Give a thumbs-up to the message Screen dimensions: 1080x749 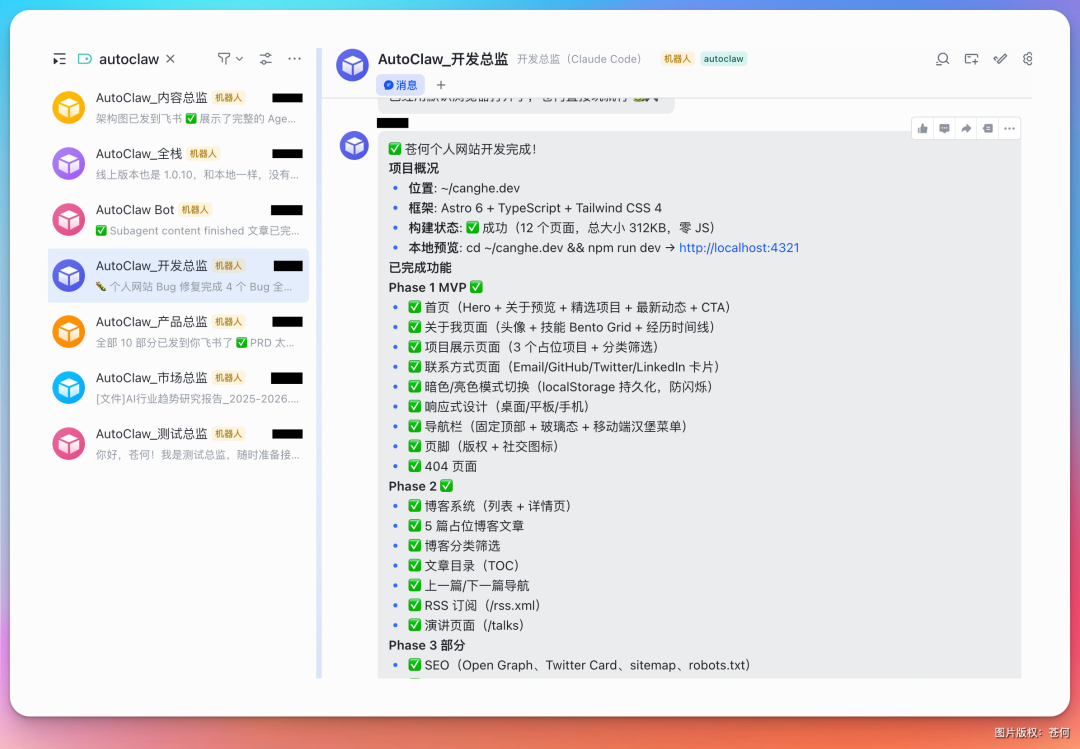(x=922, y=127)
